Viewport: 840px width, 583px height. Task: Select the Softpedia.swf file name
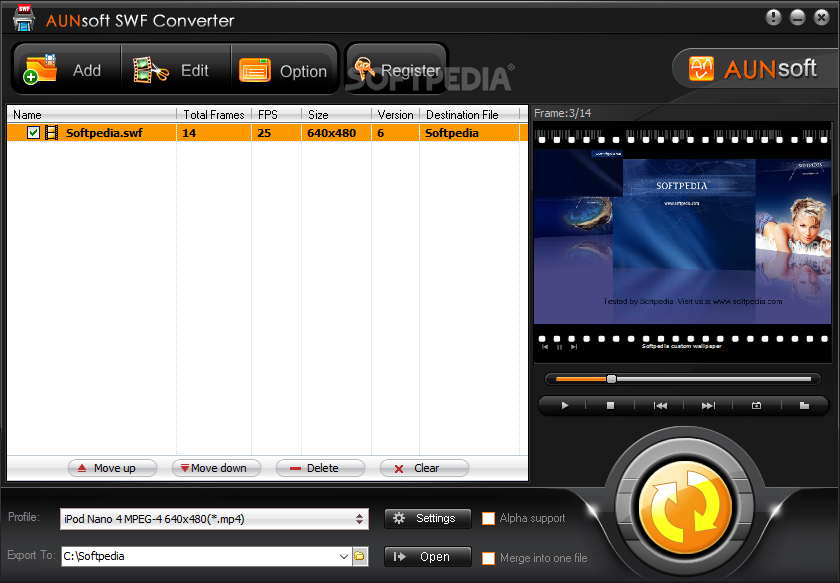(104, 133)
